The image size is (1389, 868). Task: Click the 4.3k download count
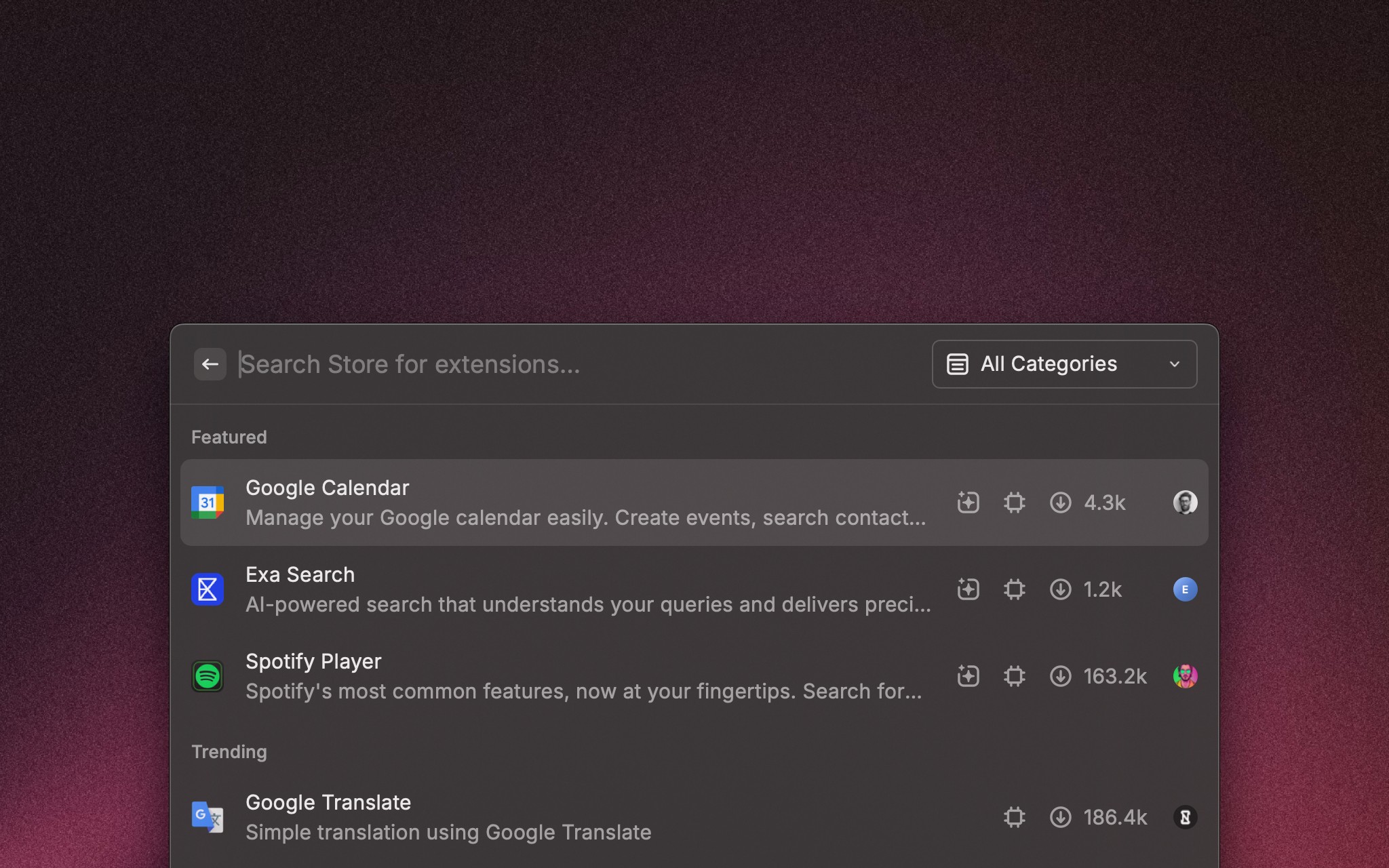point(1104,502)
